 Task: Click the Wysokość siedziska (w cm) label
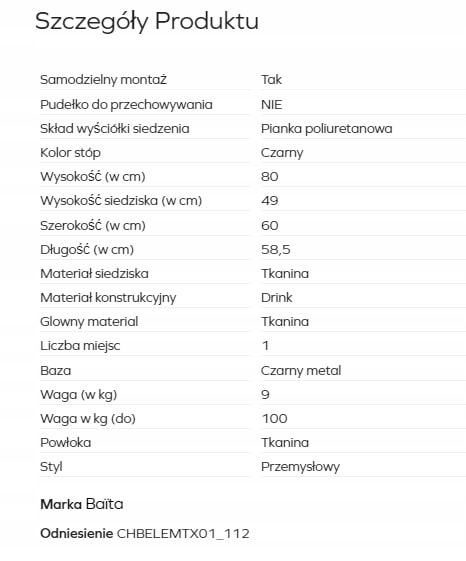(x=121, y=201)
